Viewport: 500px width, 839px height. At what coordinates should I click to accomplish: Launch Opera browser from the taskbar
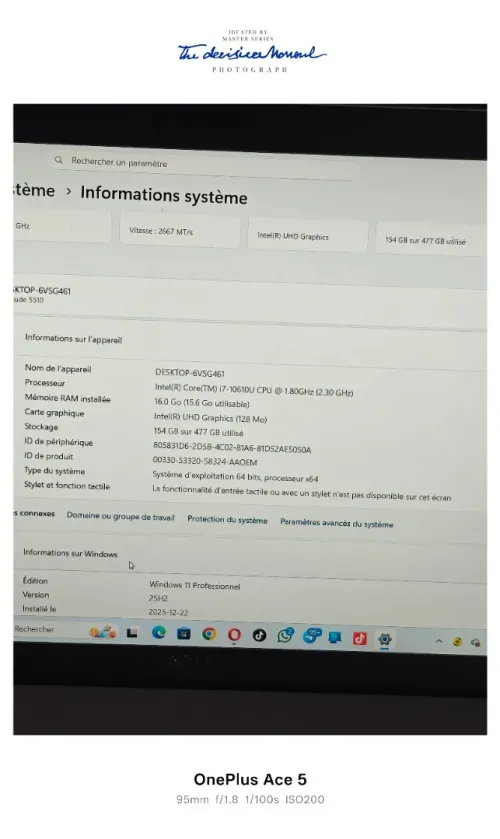point(234,635)
